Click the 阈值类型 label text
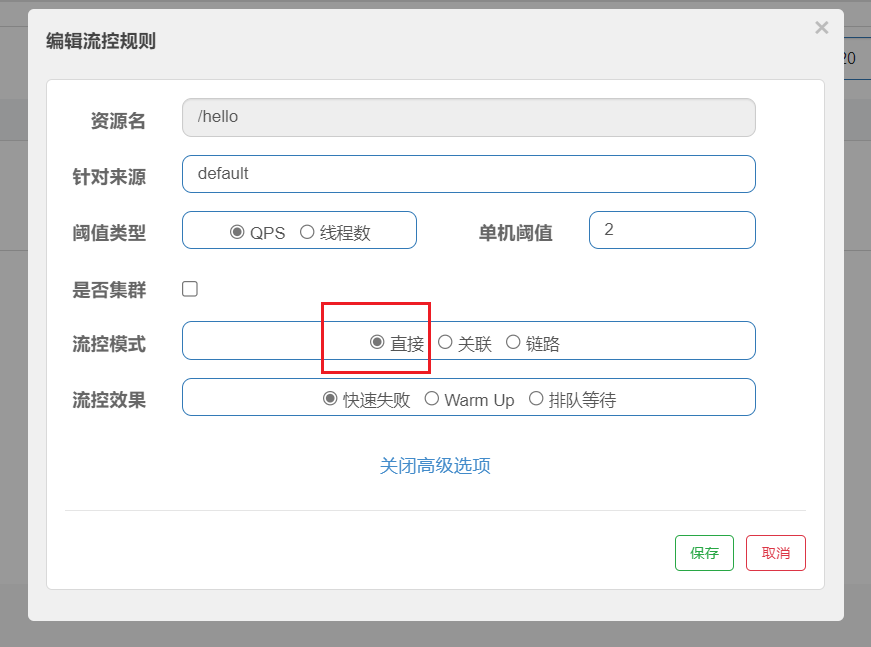The image size is (871, 647). coord(109,233)
